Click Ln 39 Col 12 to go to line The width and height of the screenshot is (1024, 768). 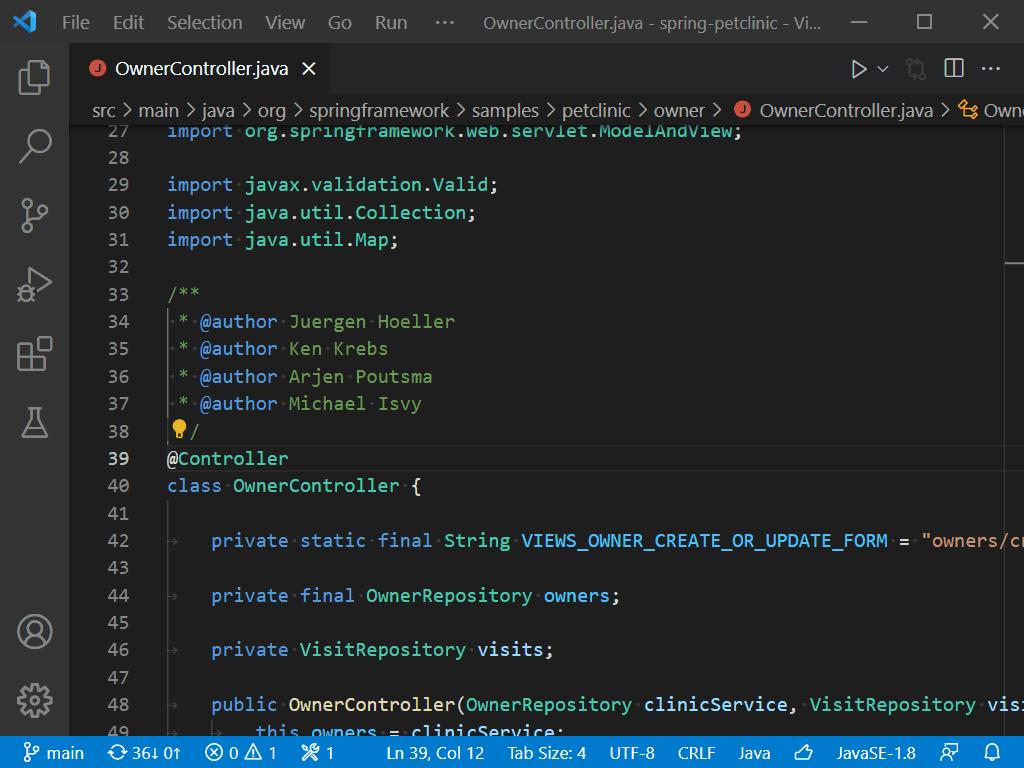(x=434, y=754)
